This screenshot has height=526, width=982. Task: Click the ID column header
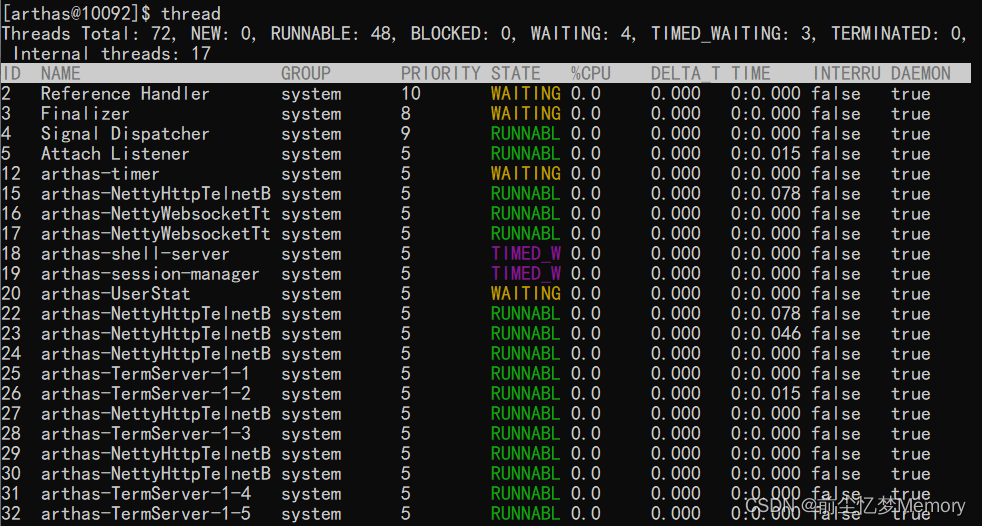(x=11, y=73)
